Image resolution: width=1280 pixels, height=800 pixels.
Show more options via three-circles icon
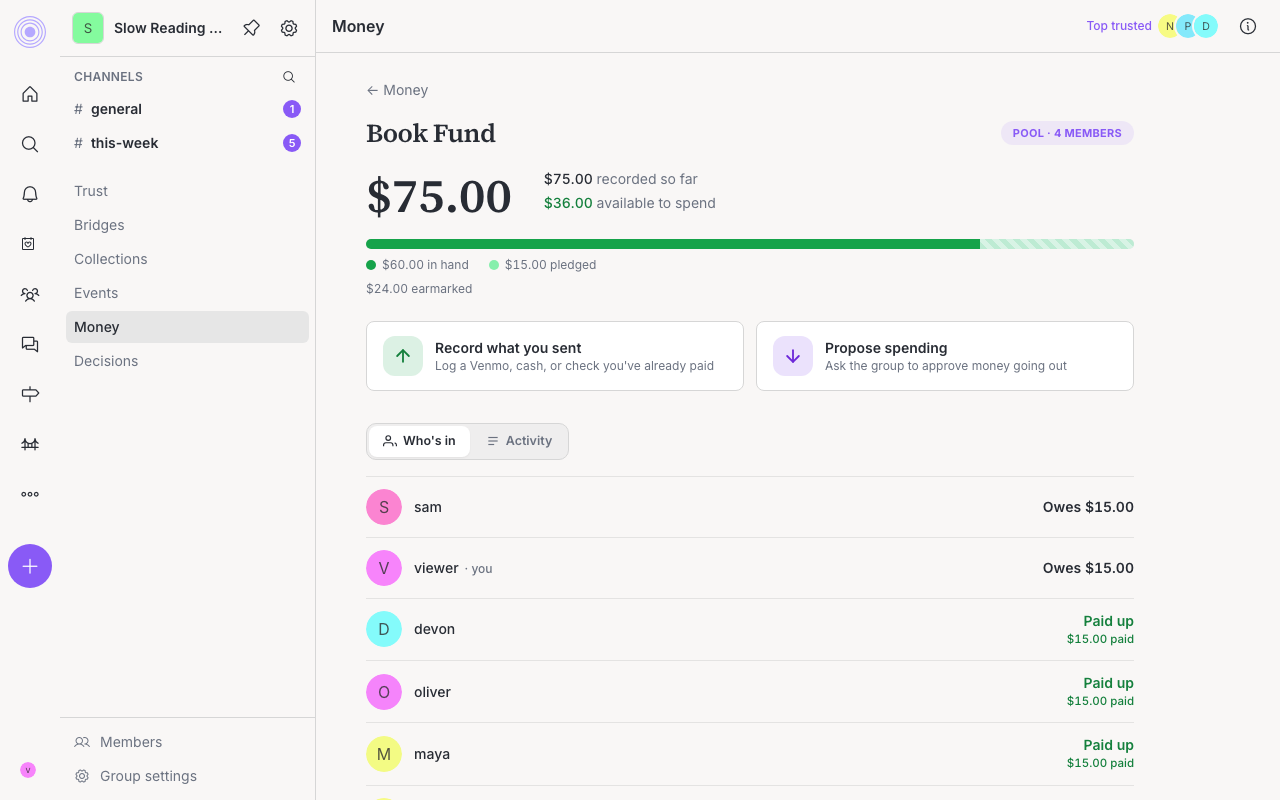(30, 494)
